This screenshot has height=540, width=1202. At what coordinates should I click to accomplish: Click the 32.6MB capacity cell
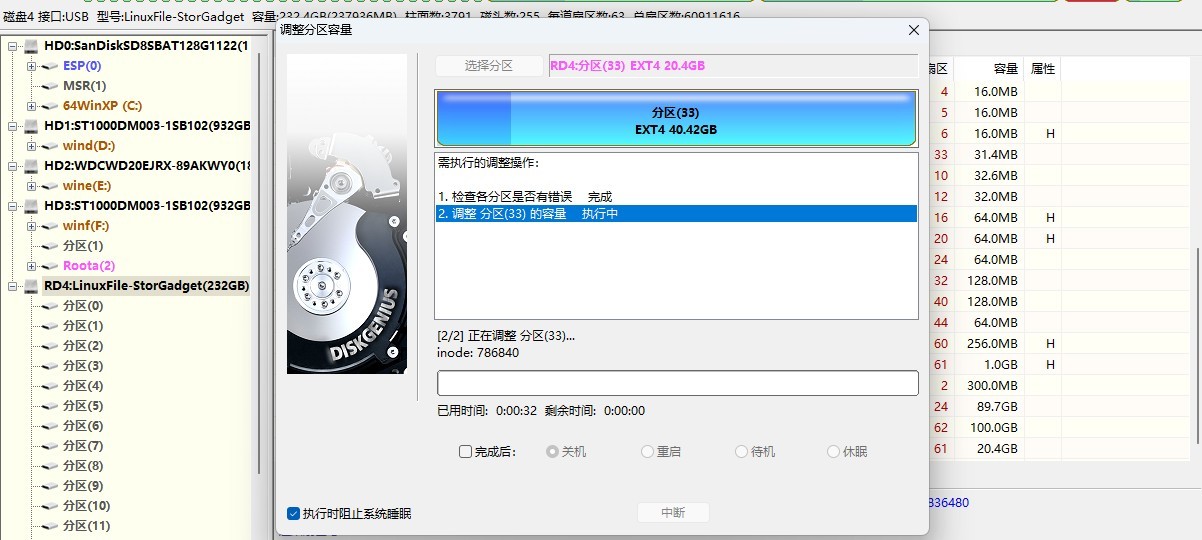click(x=989, y=175)
